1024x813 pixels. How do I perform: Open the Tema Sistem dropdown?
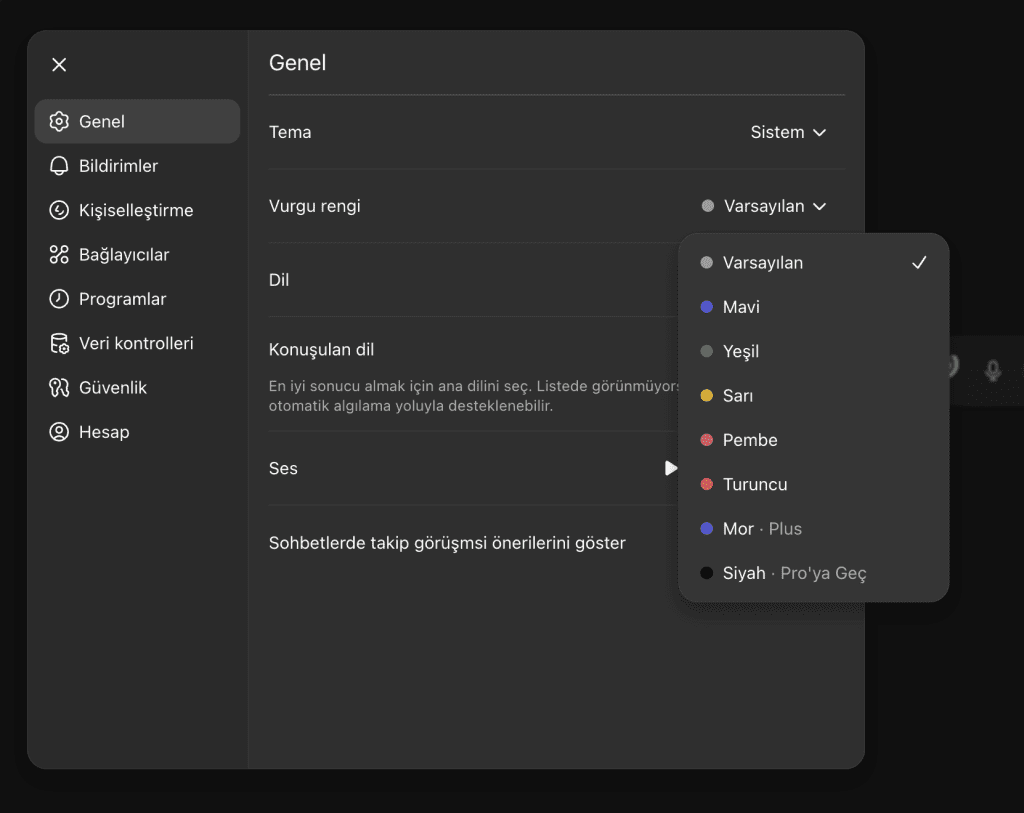788,132
